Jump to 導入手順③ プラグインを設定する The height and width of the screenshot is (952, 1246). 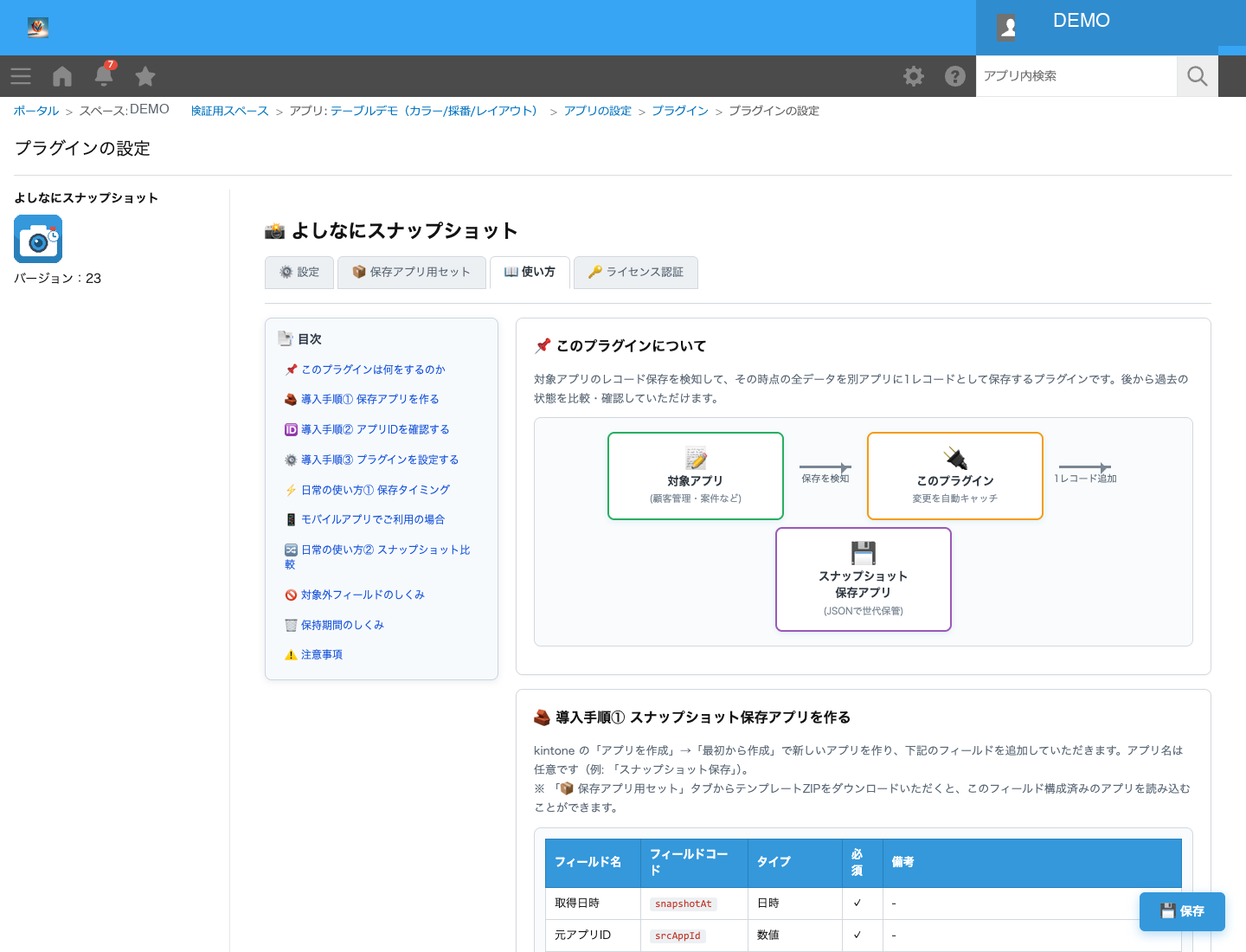point(372,460)
